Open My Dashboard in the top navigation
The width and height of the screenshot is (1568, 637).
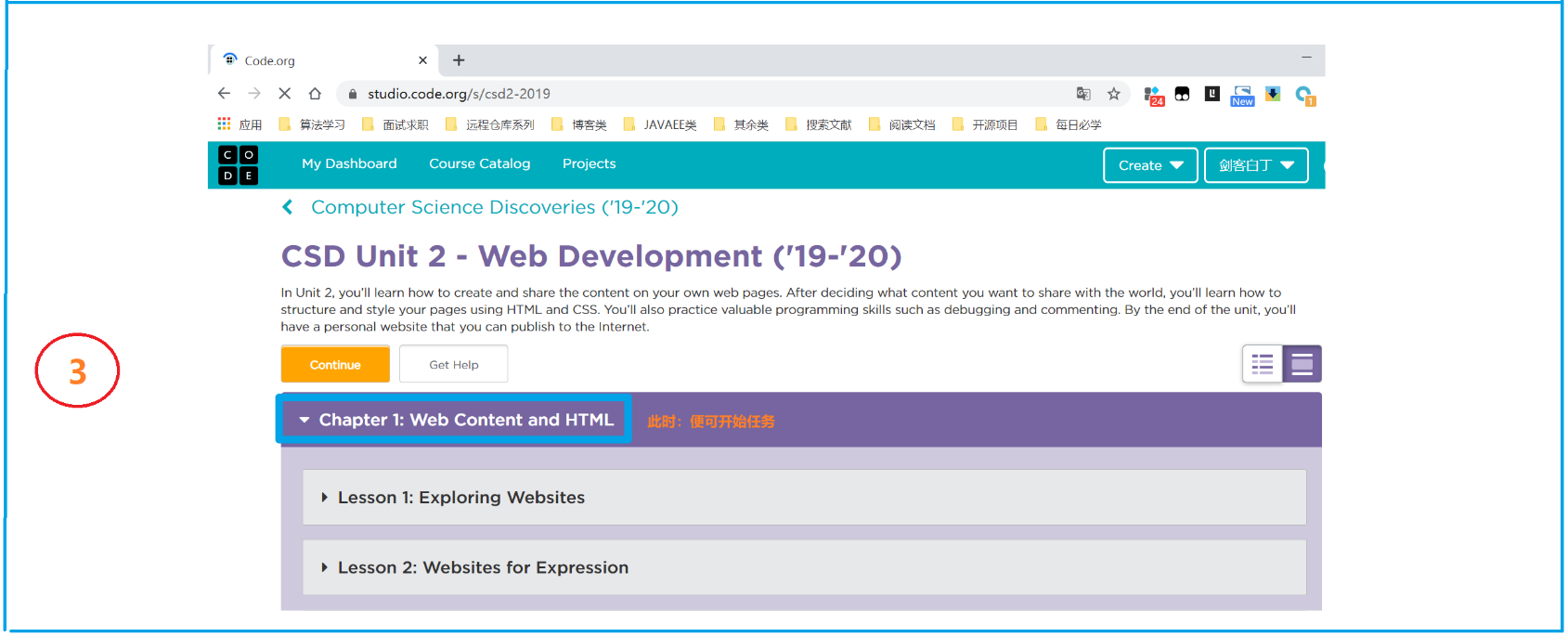(349, 163)
